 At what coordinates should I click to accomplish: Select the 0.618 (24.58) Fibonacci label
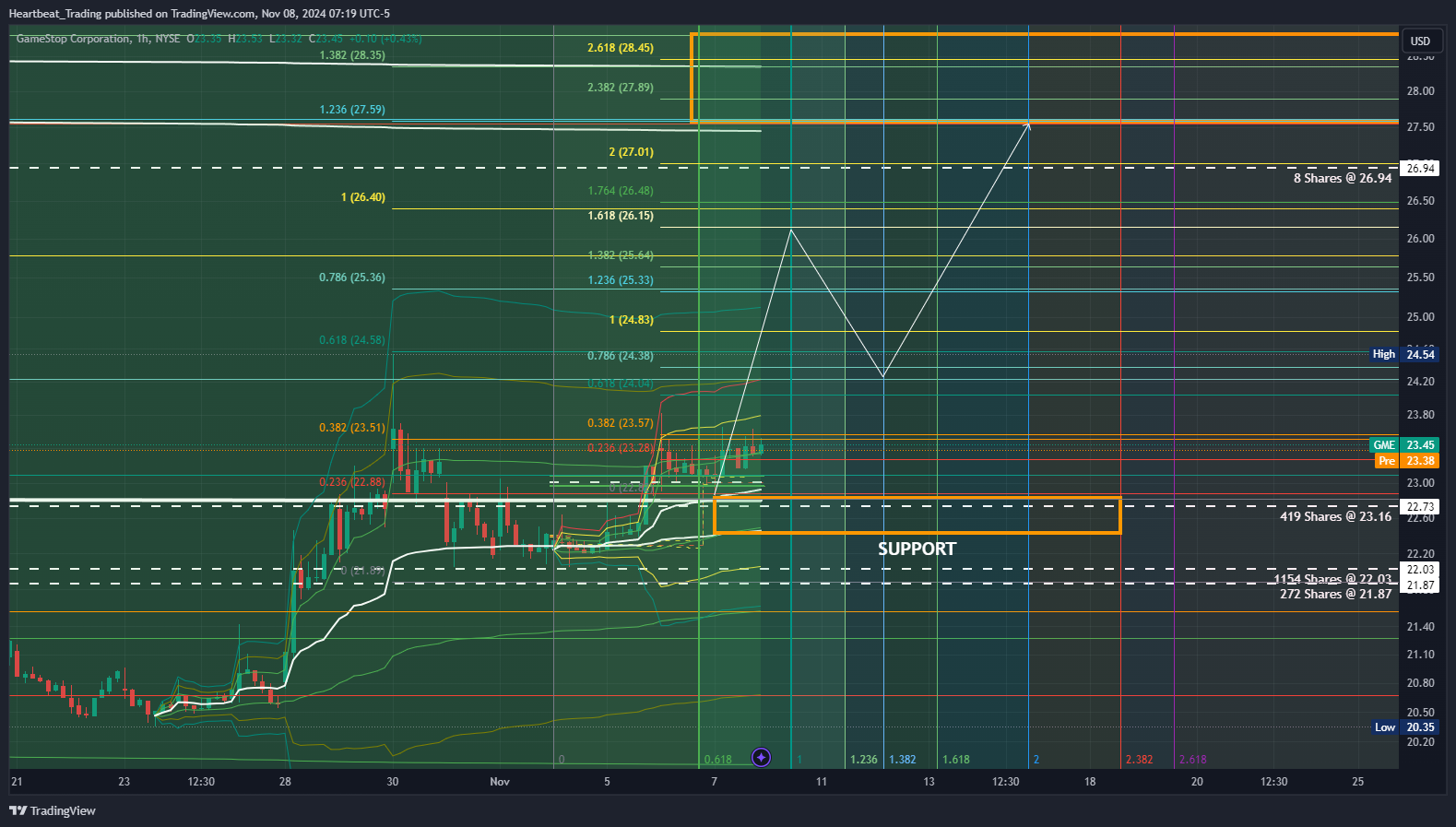352,340
